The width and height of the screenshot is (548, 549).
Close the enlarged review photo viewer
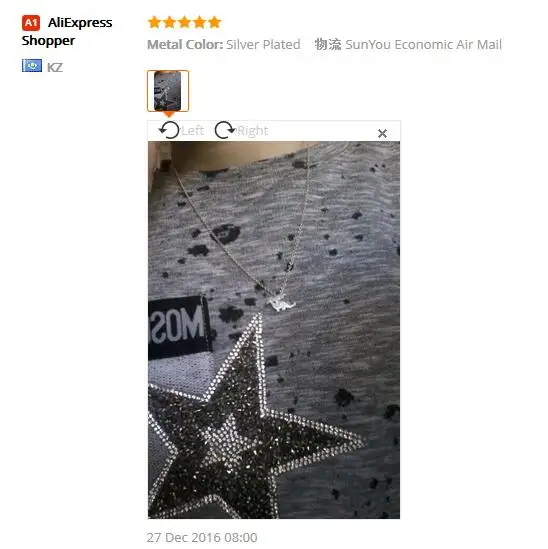click(x=382, y=133)
